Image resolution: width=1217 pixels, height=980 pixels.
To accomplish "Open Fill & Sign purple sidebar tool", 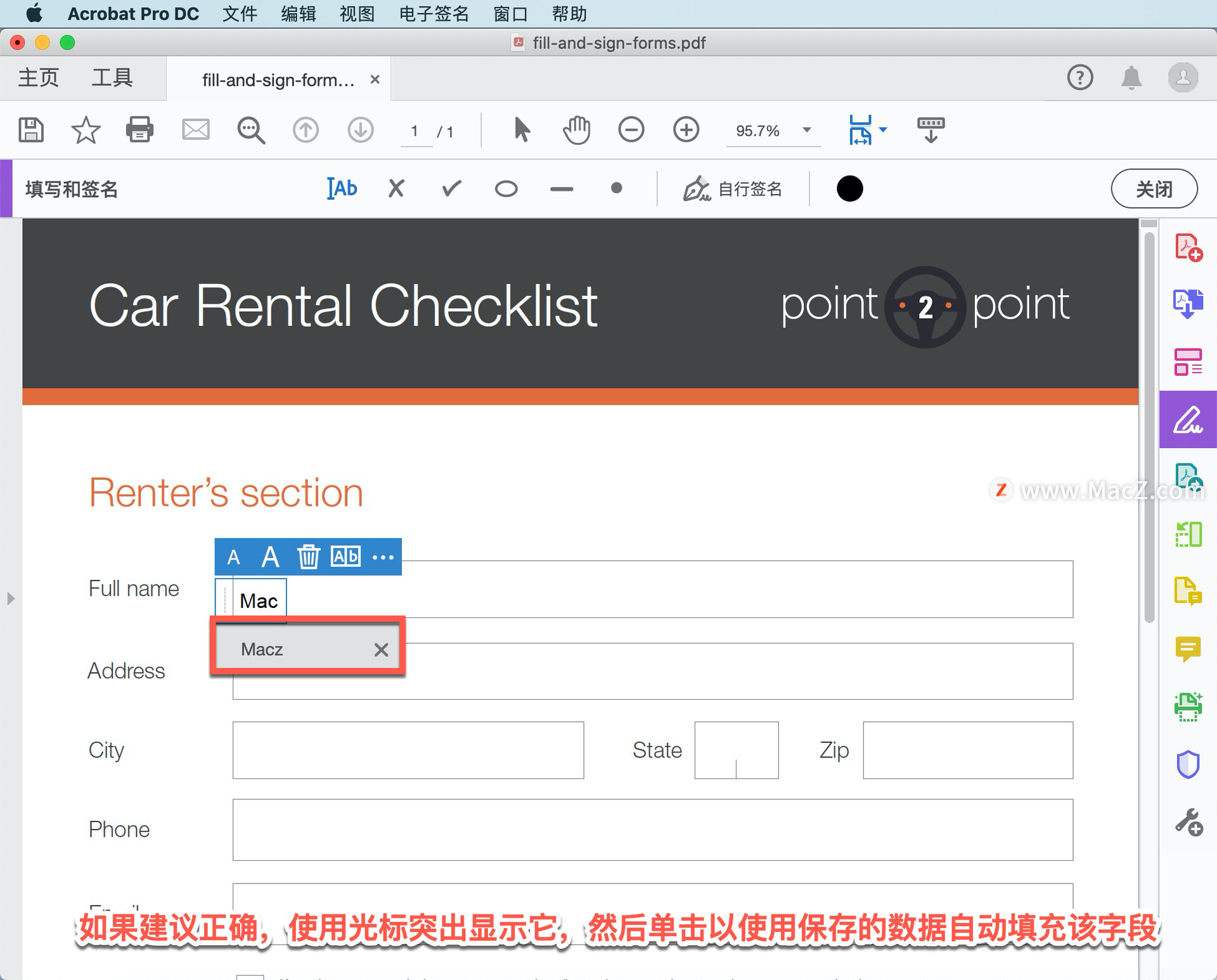I will point(1188,420).
